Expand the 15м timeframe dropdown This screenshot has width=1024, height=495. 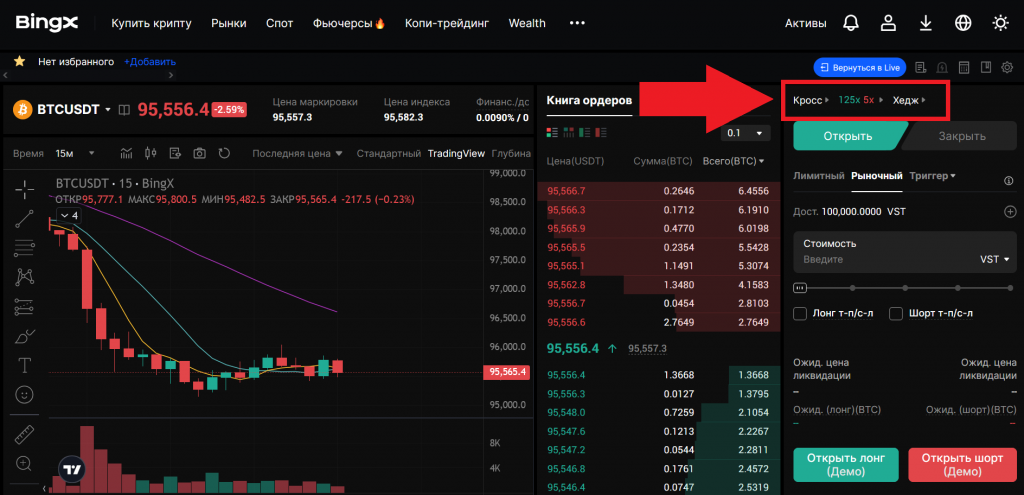coord(76,153)
